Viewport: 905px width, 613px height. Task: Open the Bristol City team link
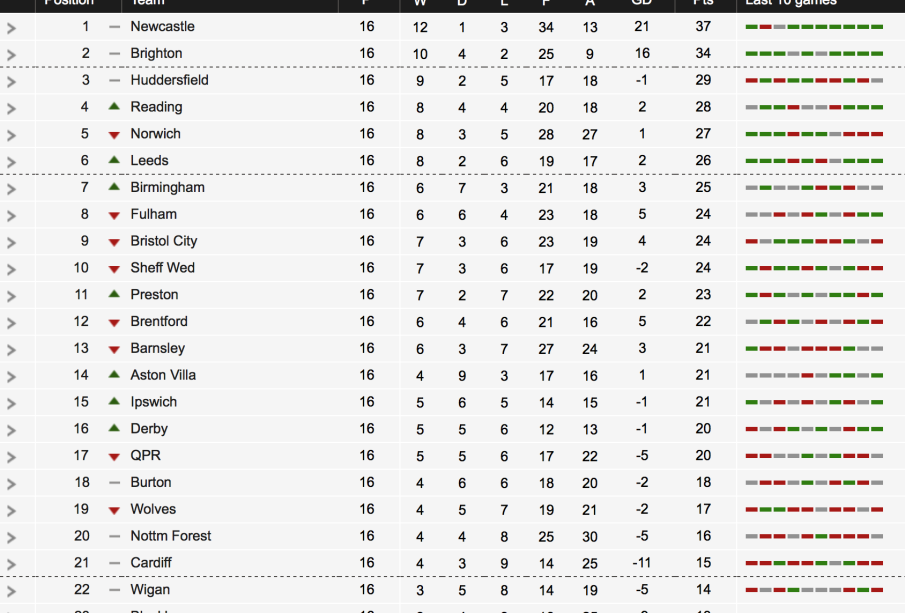coord(164,241)
